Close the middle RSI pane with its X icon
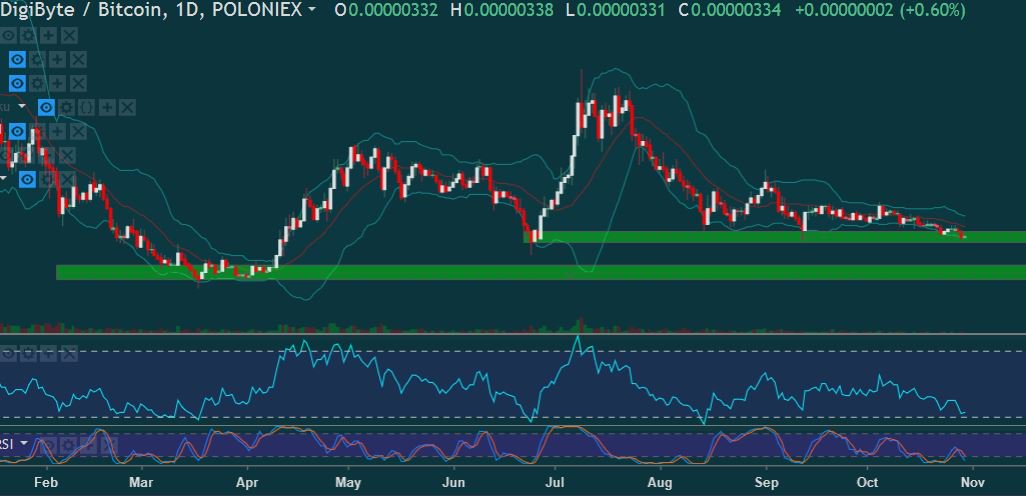 pyautogui.click(x=69, y=353)
